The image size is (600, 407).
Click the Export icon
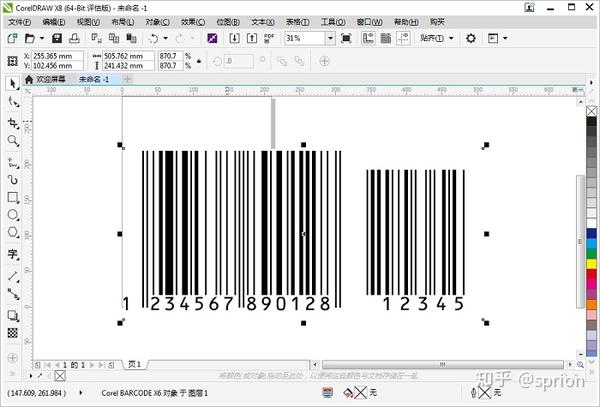[x=252, y=38]
